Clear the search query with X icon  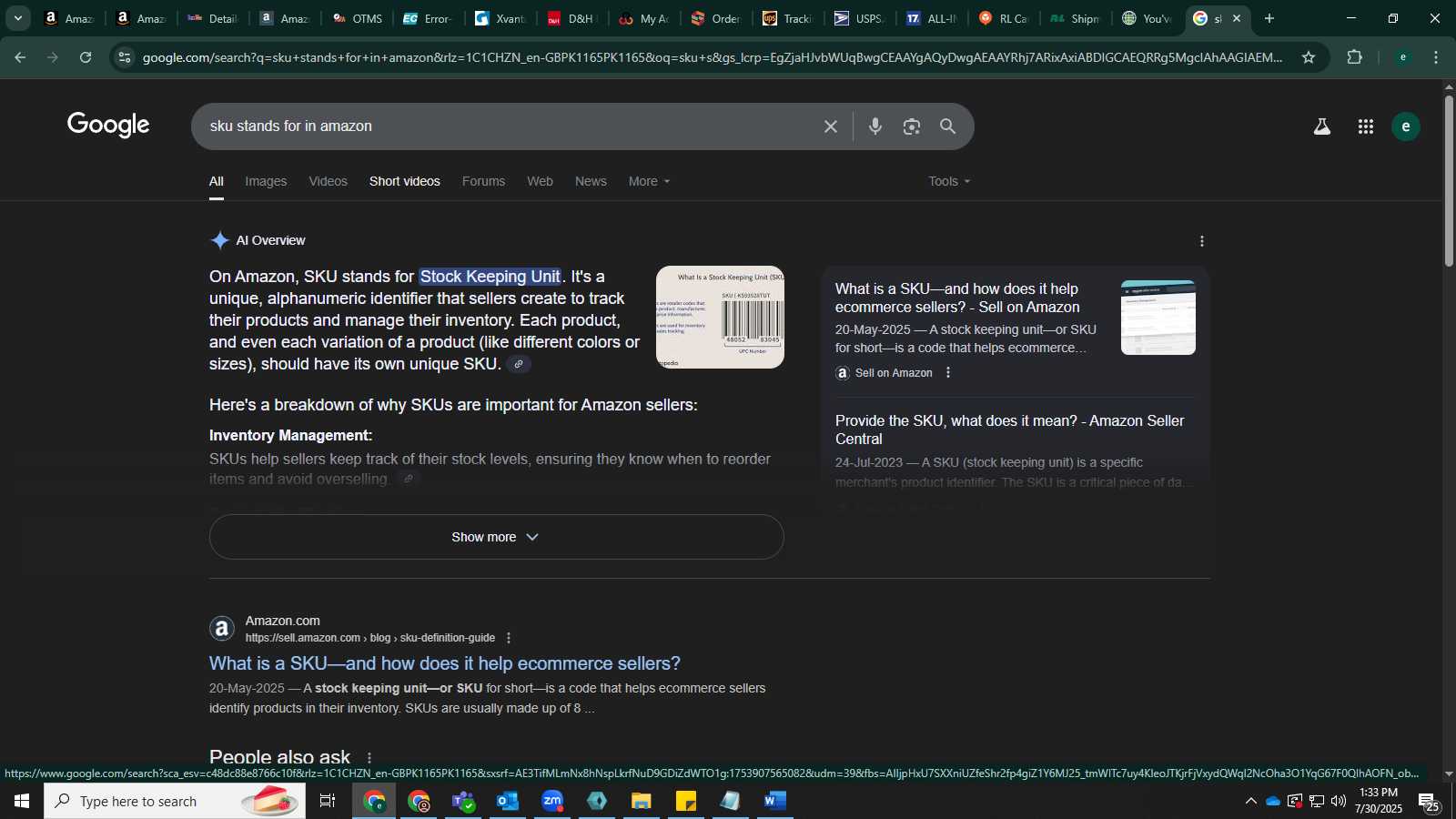pos(830,126)
